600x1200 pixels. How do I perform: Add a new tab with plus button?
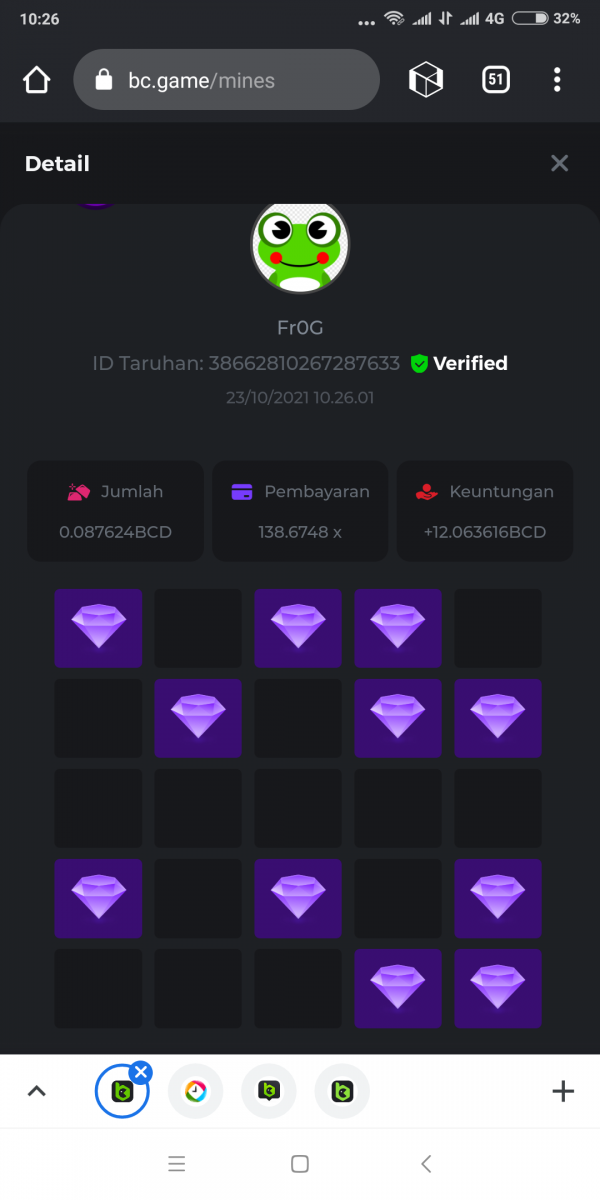[563, 1091]
